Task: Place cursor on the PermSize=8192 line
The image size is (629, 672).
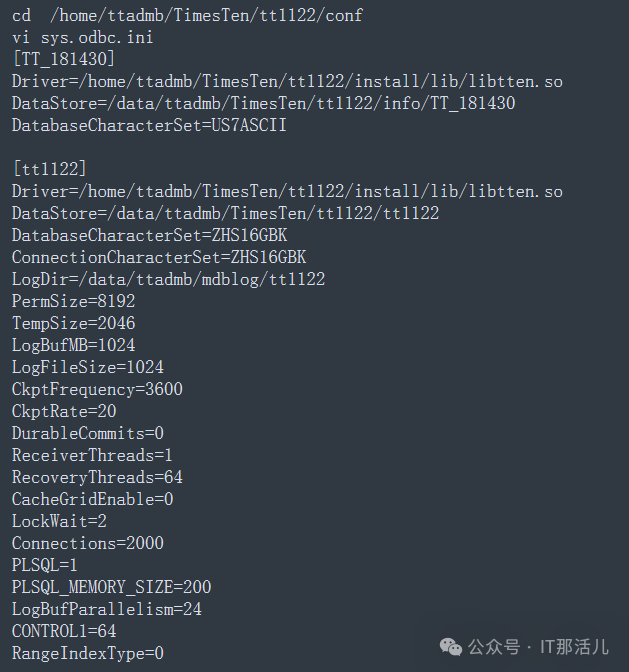Action: (x=74, y=301)
